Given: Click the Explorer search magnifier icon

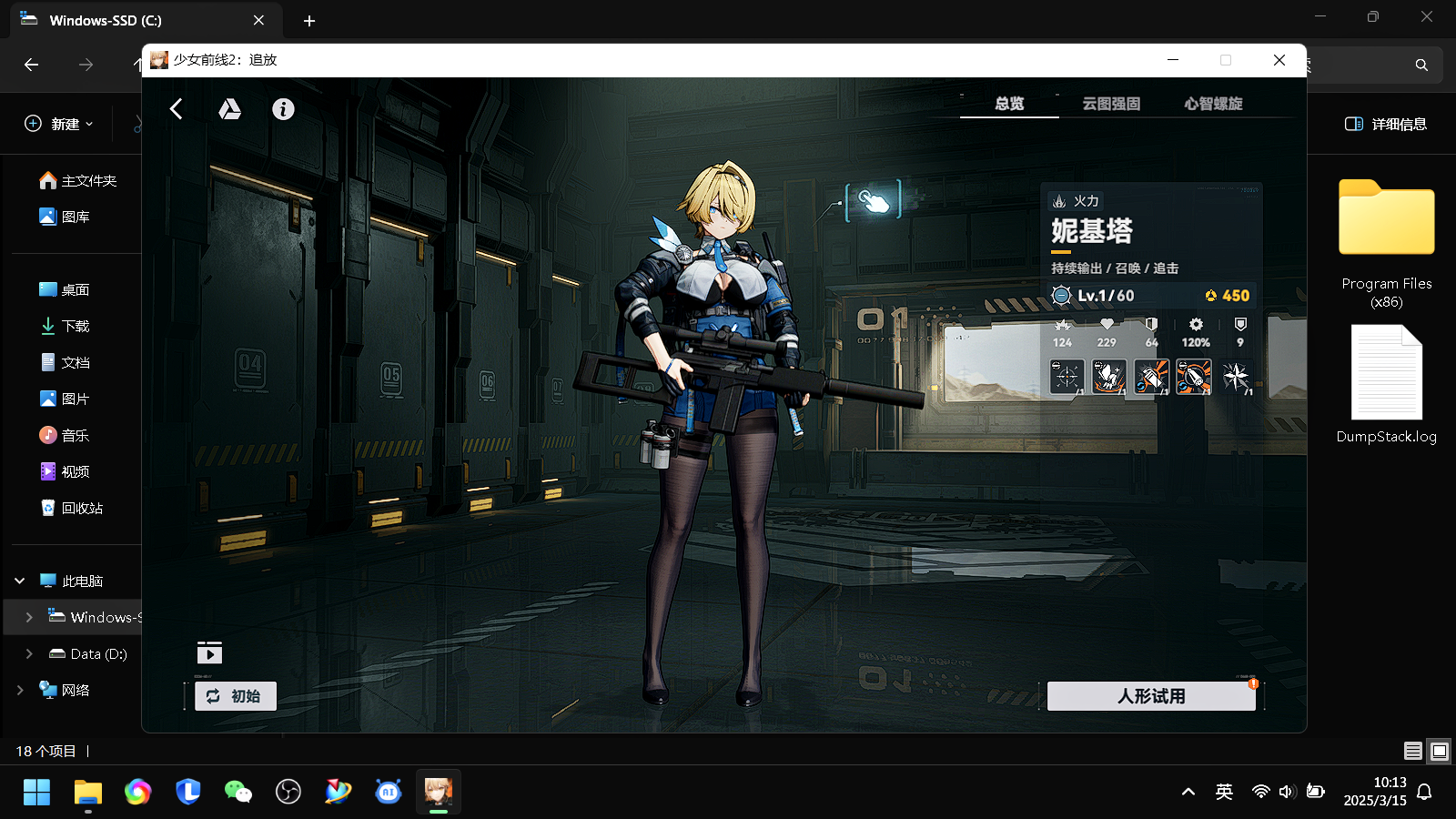Looking at the screenshot, I should [1421, 65].
